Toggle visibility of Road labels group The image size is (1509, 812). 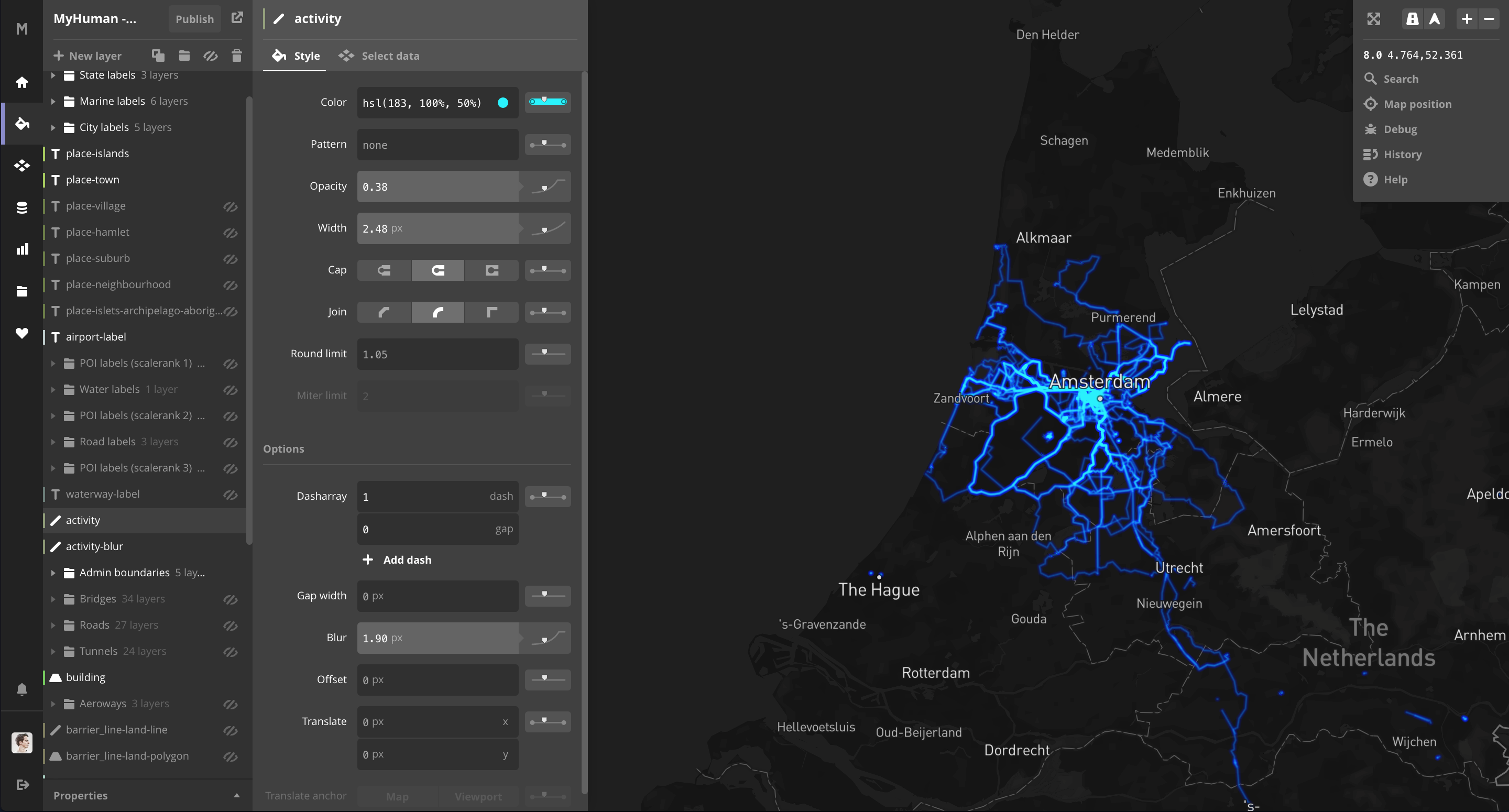click(230, 442)
